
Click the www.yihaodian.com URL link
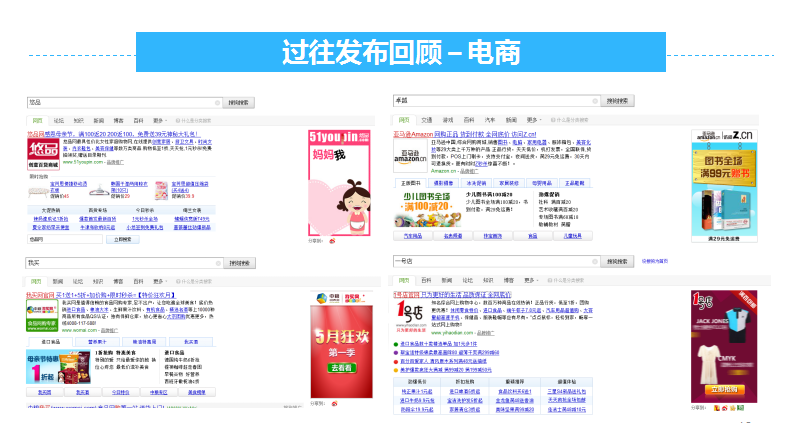[452, 333]
